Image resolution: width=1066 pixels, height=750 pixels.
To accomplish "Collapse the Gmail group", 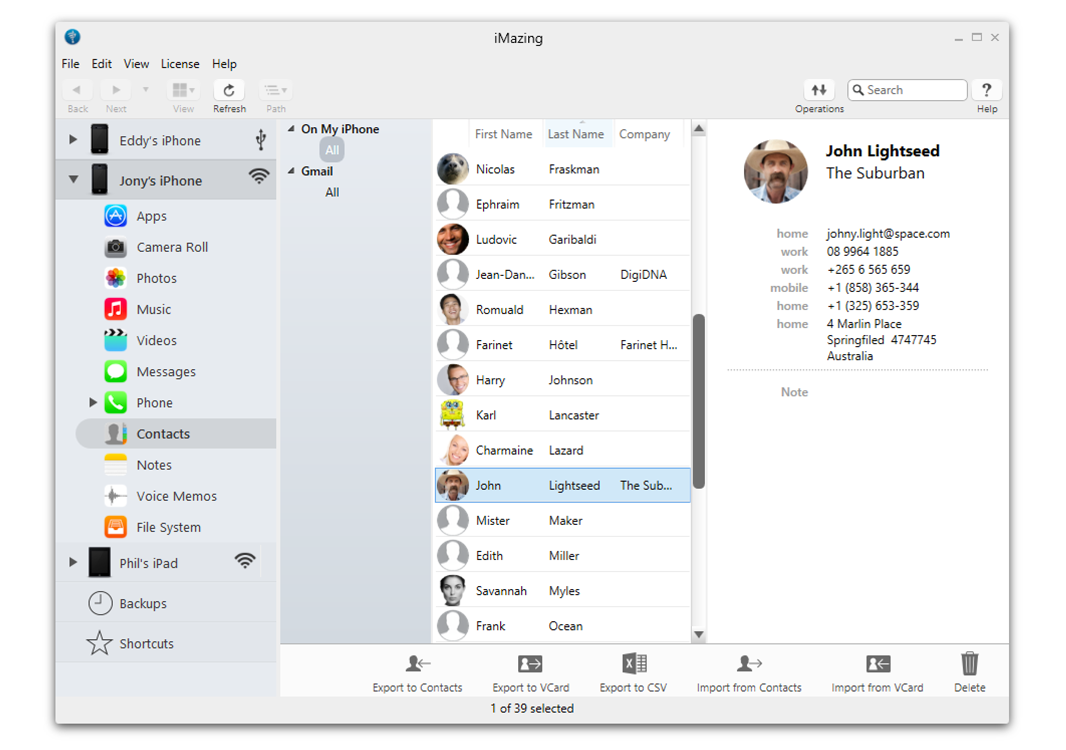I will coord(291,171).
